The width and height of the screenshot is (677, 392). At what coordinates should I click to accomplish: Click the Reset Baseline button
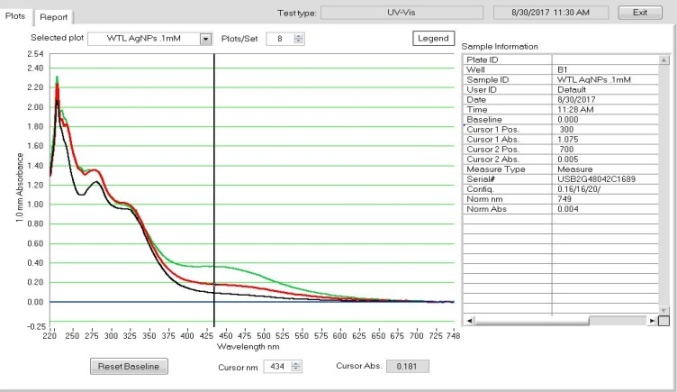point(129,367)
